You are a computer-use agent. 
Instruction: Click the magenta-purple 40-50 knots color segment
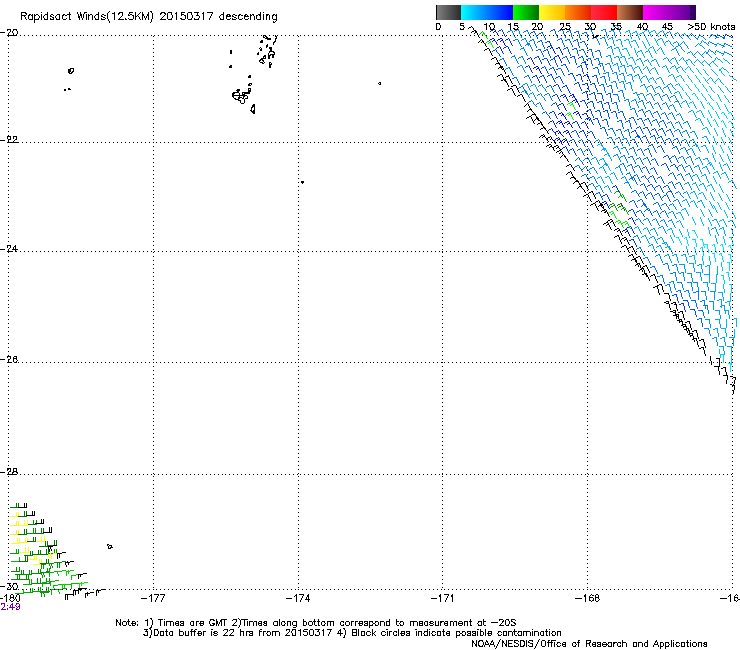[x=669, y=12]
